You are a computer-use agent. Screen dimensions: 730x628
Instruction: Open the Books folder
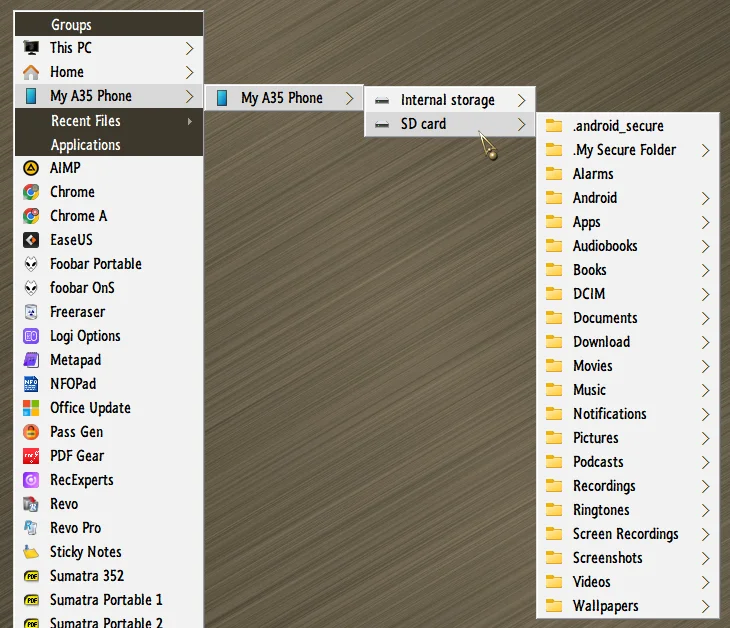point(628,270)
